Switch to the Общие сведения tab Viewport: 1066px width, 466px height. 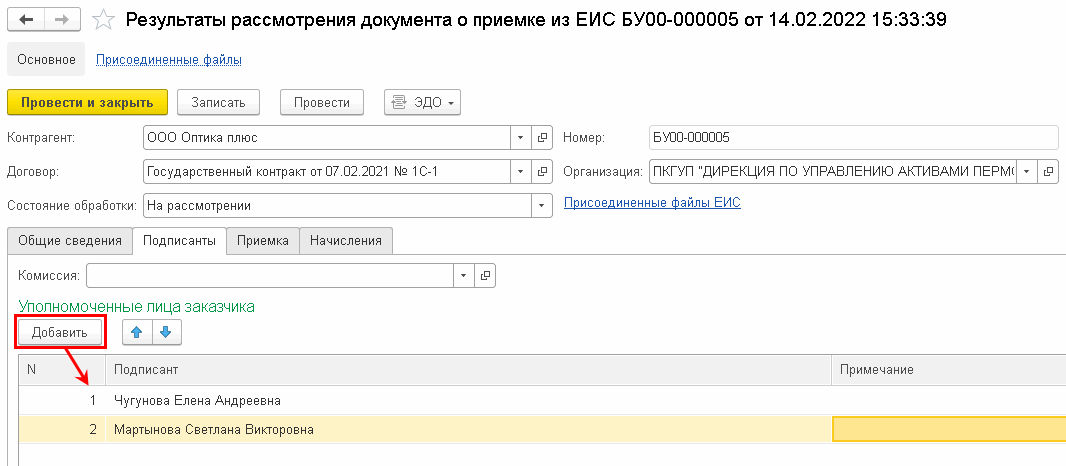70,240
